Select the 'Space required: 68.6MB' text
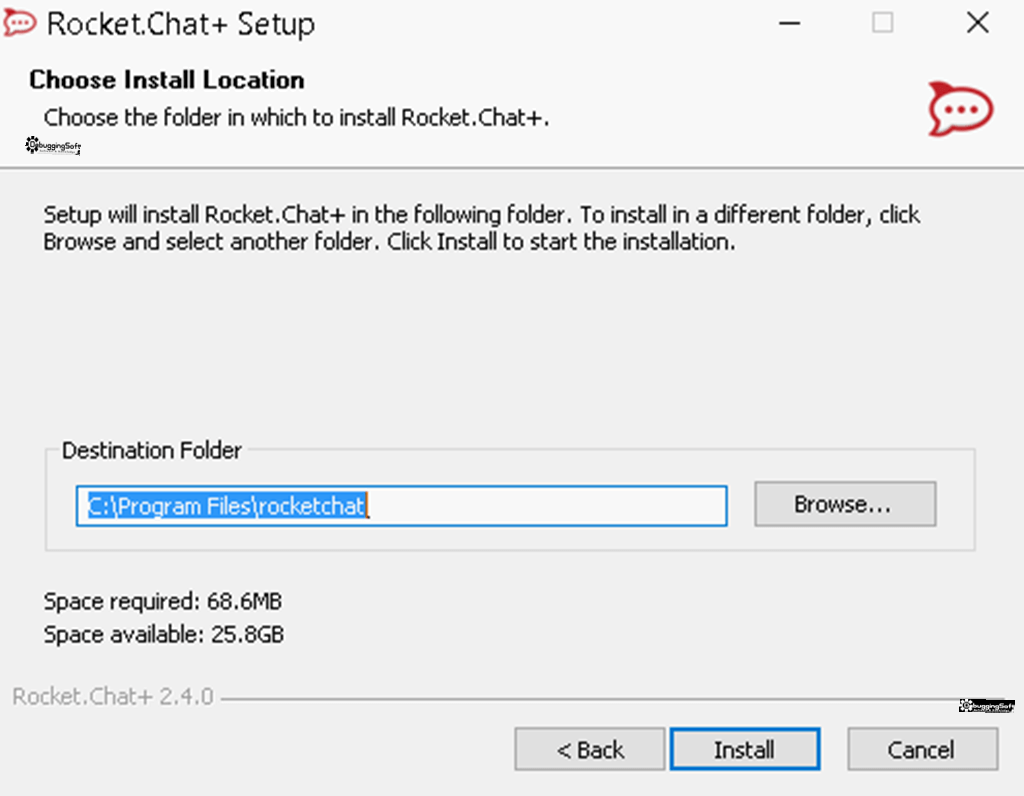This screenshot has height=796, width=1024. tap(163, 601)
